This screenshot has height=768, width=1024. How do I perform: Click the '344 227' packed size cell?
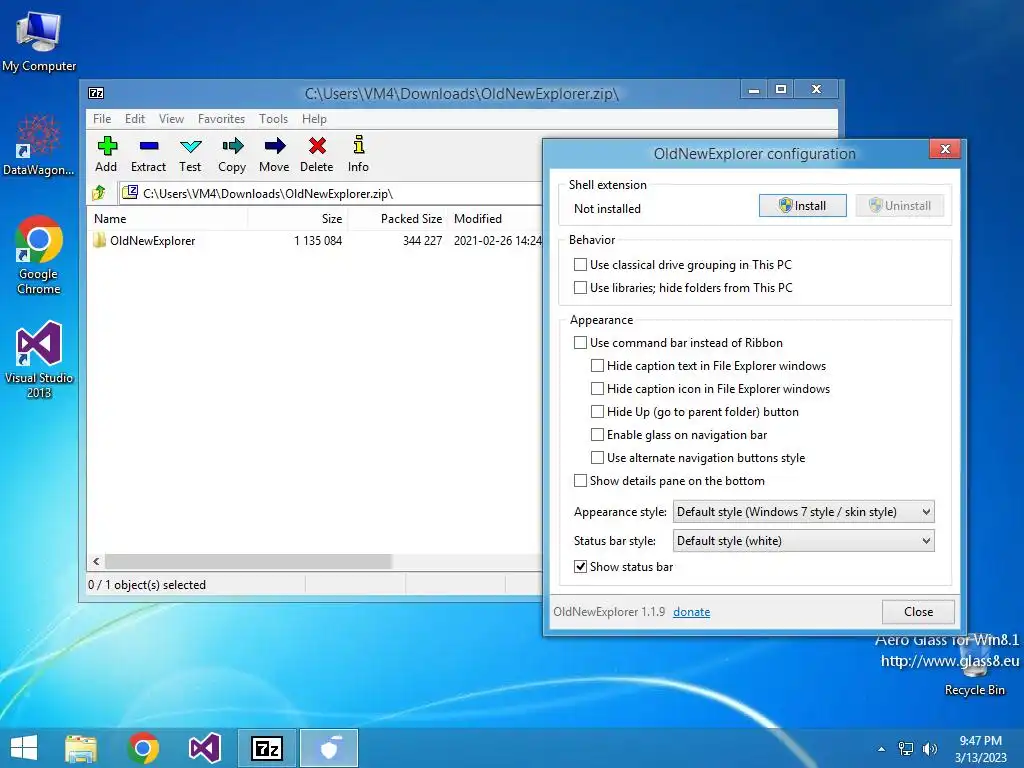(x=422, y=240)
